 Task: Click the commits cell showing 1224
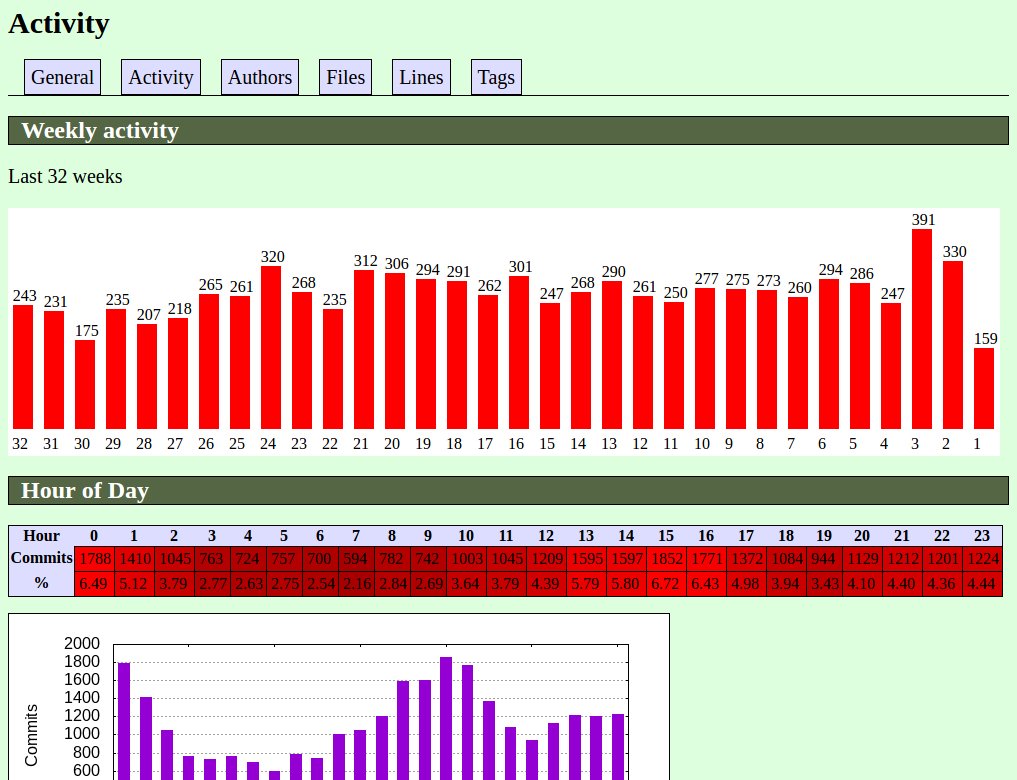click(x=982, y=558)
